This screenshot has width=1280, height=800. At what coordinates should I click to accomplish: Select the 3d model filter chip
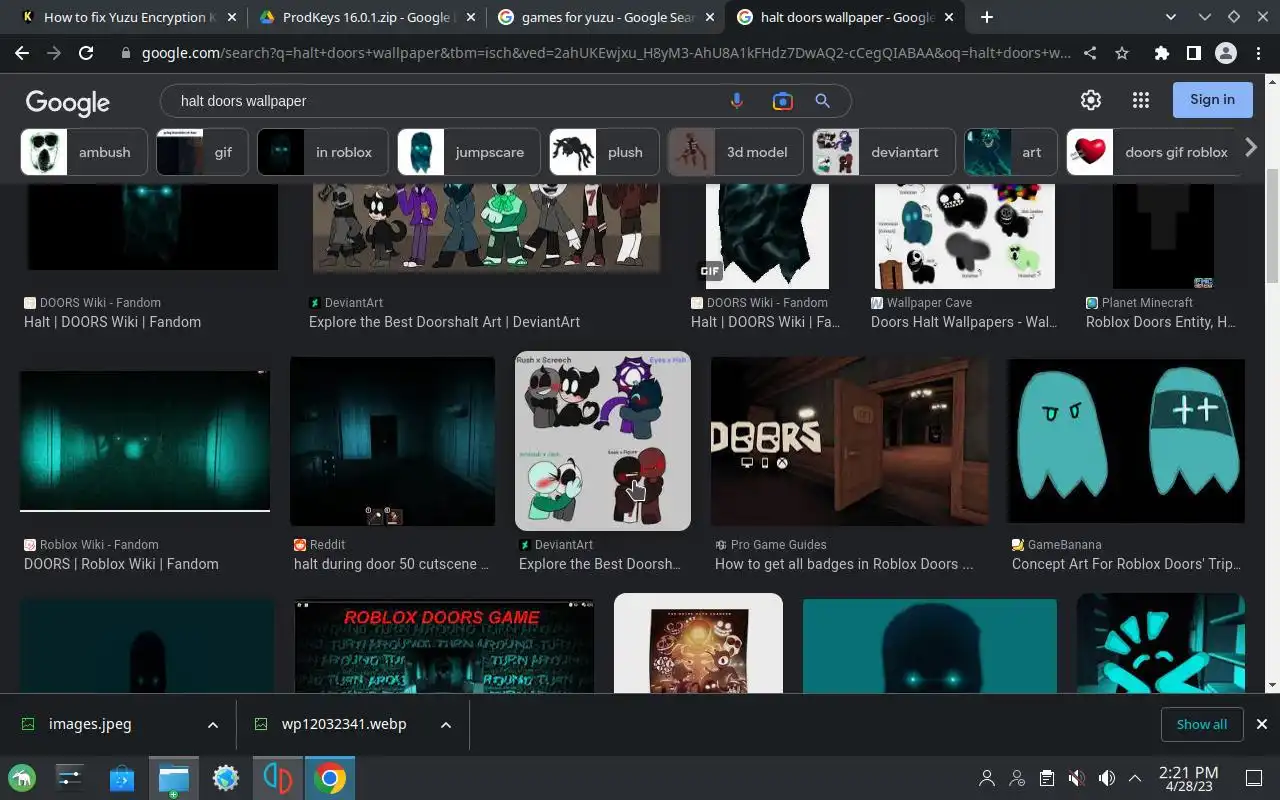(735, 152)
